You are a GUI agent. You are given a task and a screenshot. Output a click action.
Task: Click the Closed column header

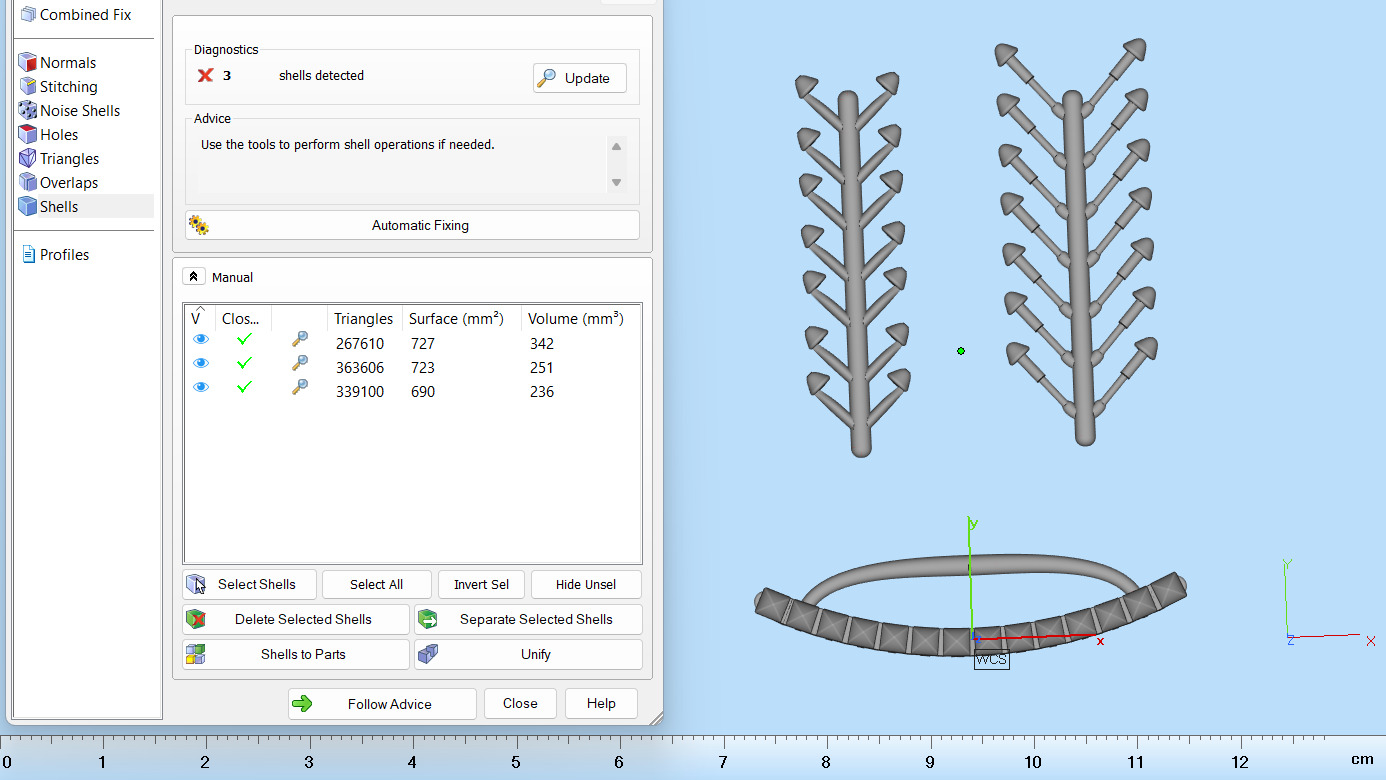(x=243, y=319)
